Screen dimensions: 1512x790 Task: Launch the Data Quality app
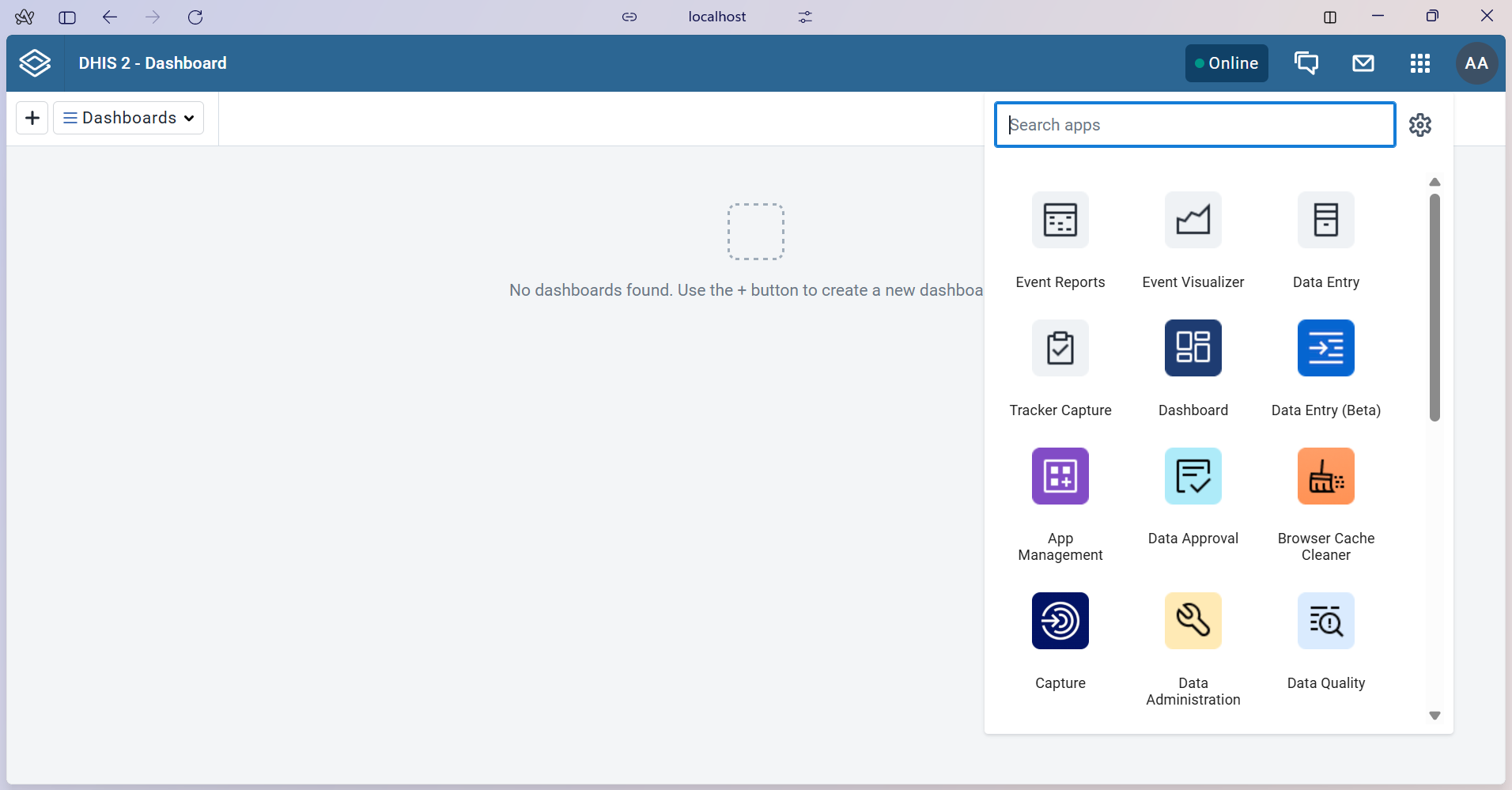coord(1326,621)
